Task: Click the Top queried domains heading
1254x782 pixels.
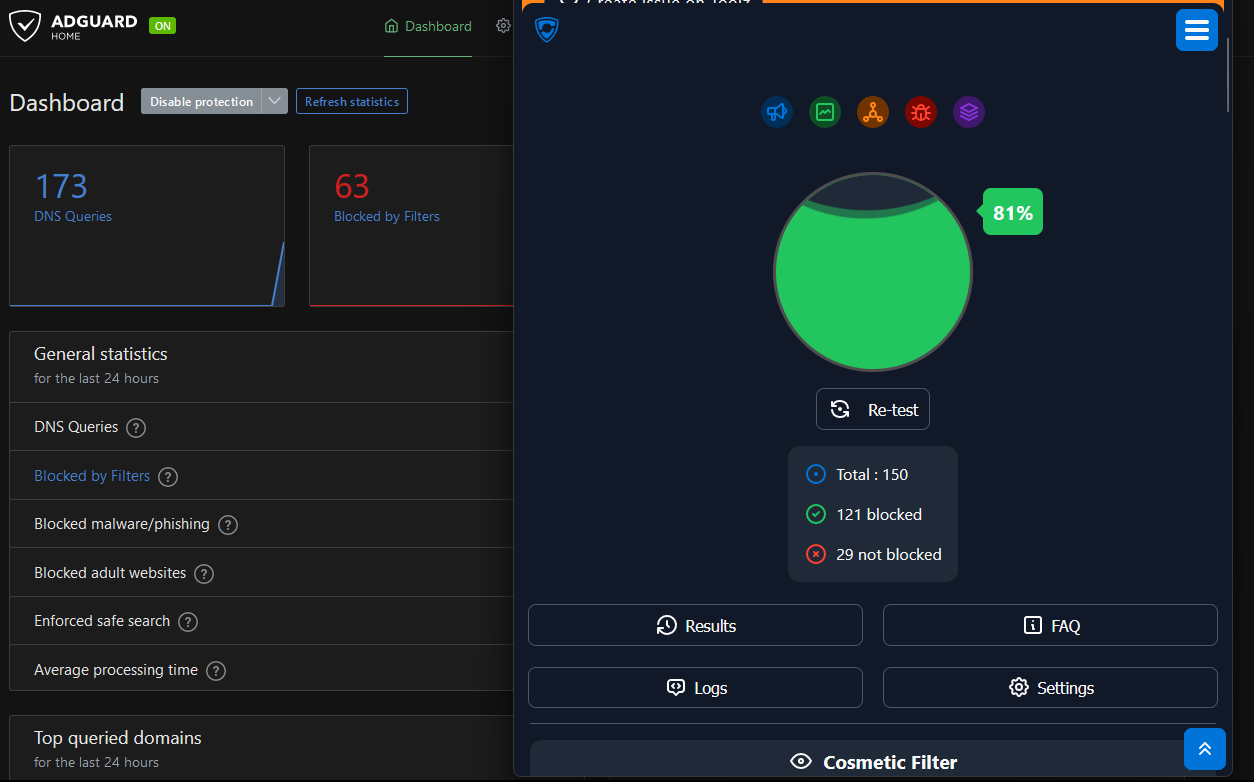Action: click(x=118, y=738)
